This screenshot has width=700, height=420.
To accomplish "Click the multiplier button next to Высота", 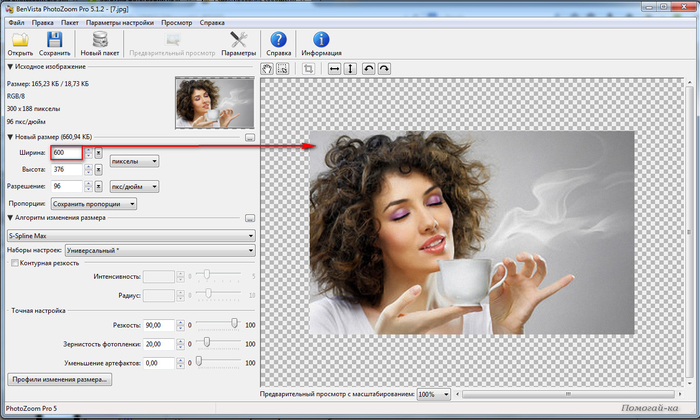I will click(99, 170).
